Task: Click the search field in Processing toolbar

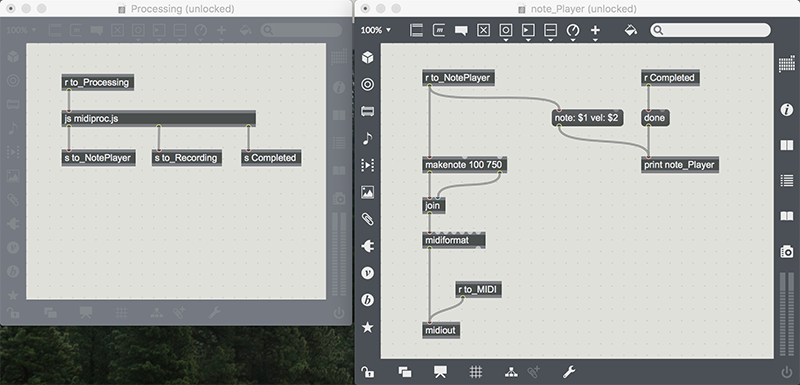Action: 302,31
